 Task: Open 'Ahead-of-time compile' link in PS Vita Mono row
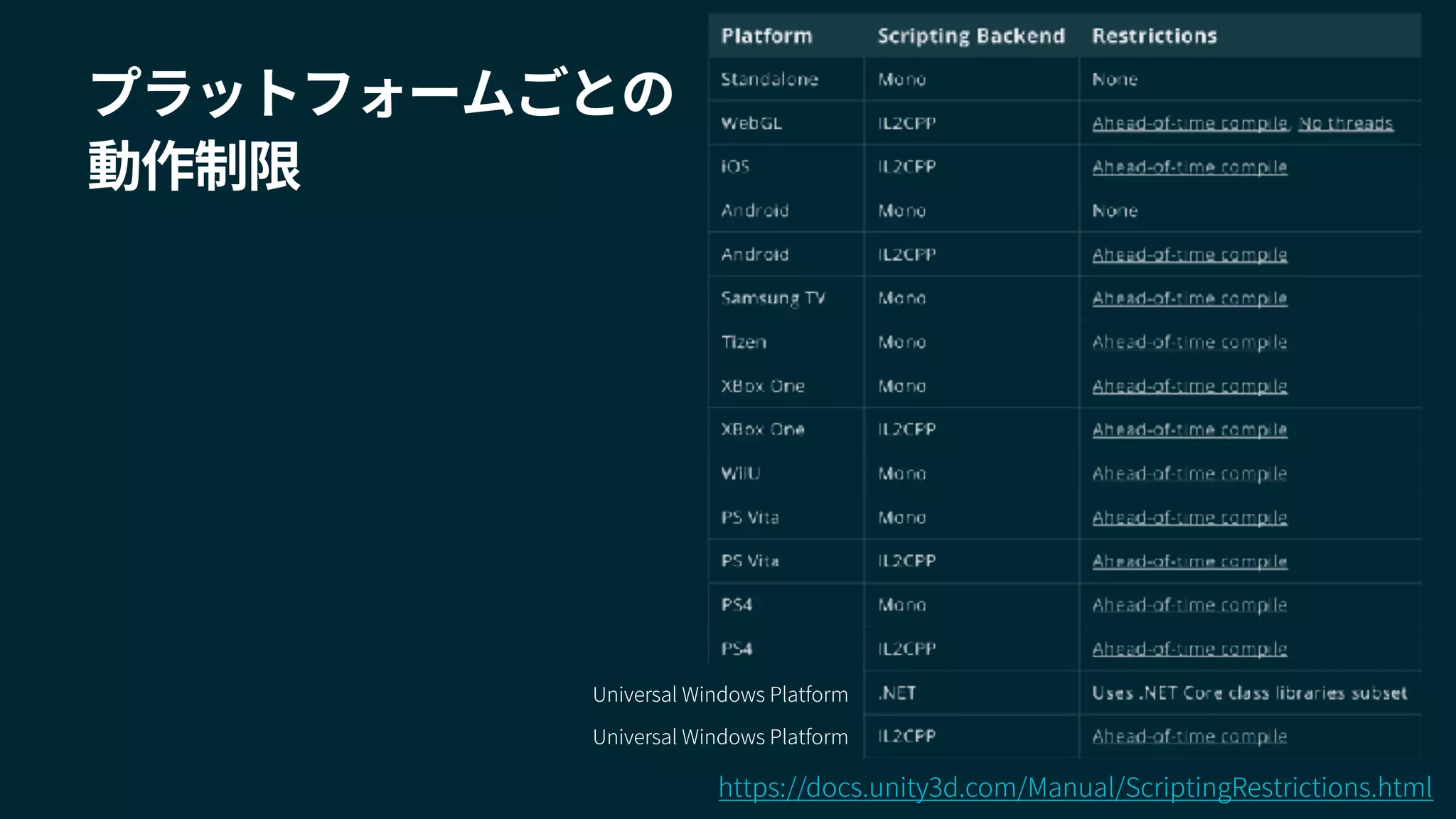point(1190,518)
